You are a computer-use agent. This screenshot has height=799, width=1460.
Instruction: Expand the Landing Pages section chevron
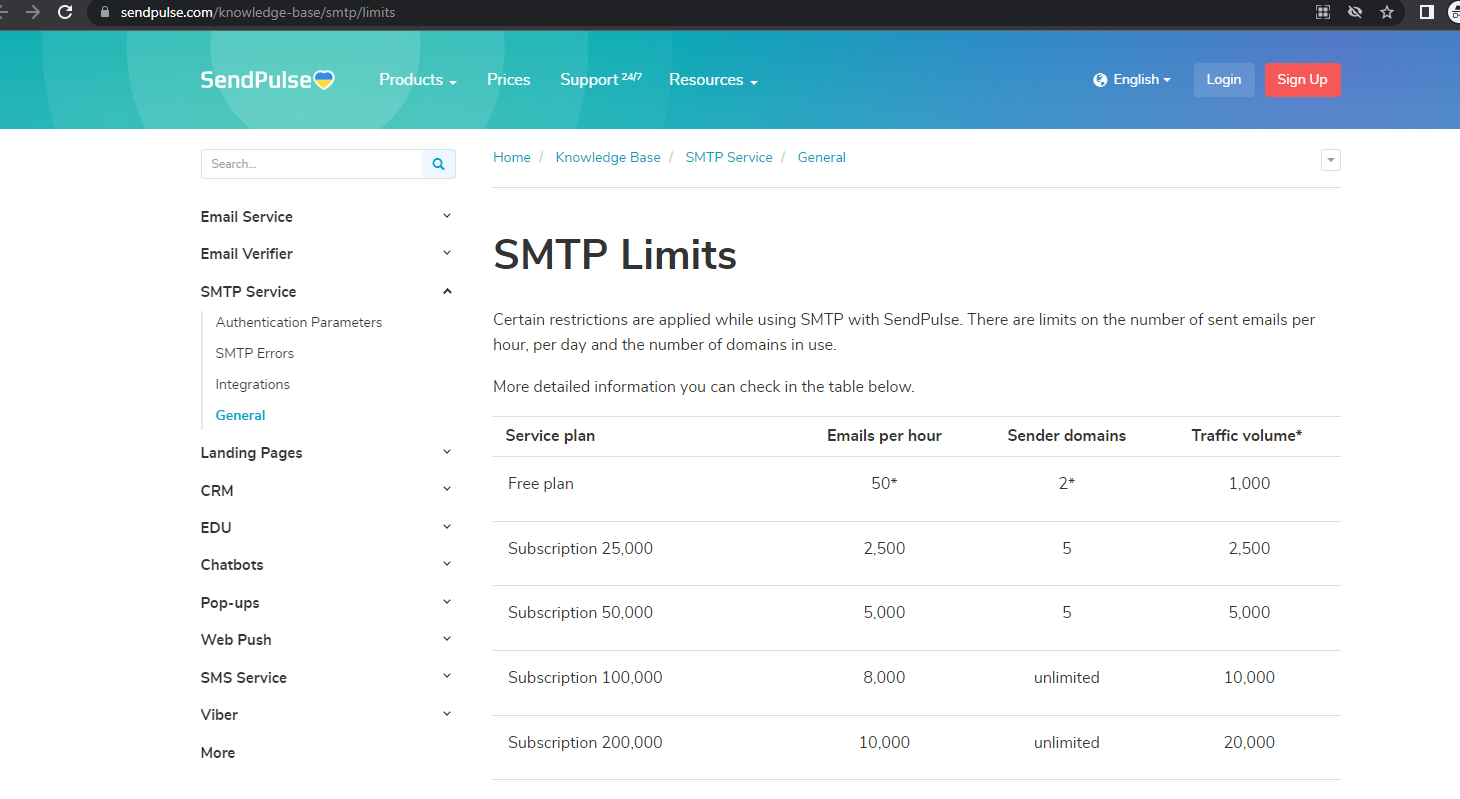tap(447, 452)
